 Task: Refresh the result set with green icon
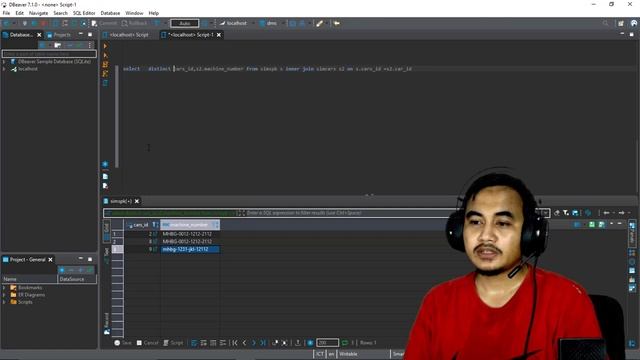[x=345, y=343]
